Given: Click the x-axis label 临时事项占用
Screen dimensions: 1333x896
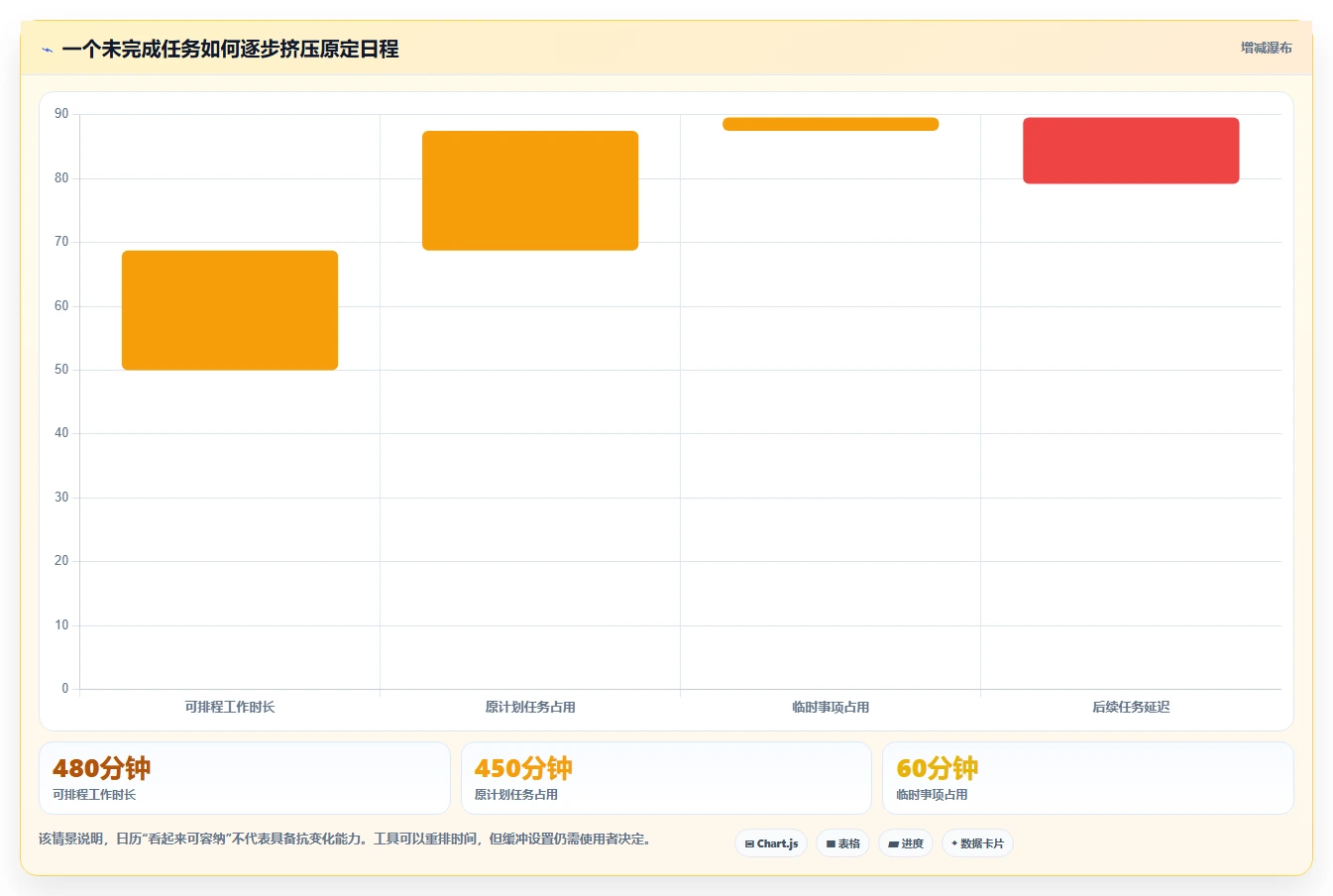Looking at the screenshot, I should click(x=831, y=707).
